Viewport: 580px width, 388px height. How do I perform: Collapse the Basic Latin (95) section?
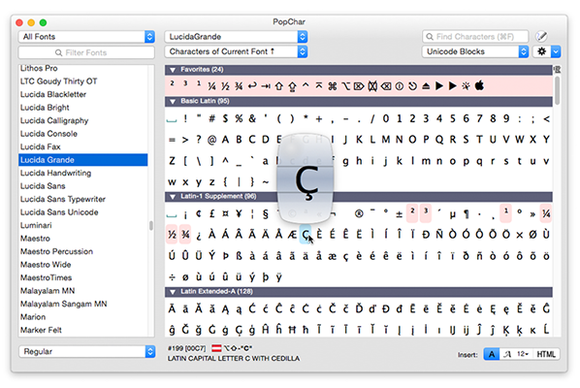coord(172,101)
